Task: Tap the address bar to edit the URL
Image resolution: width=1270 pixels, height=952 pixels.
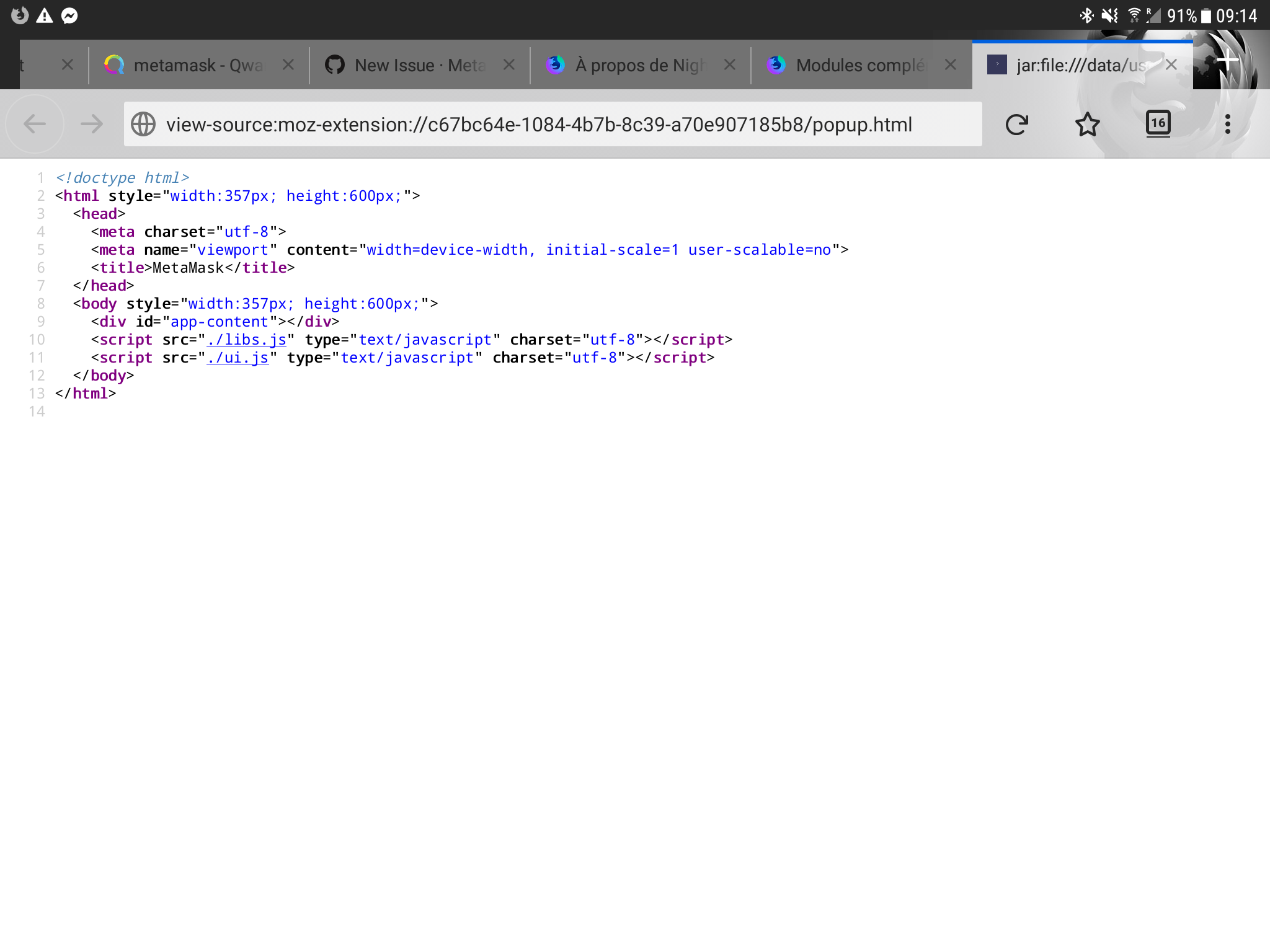Action: [540, 124]
